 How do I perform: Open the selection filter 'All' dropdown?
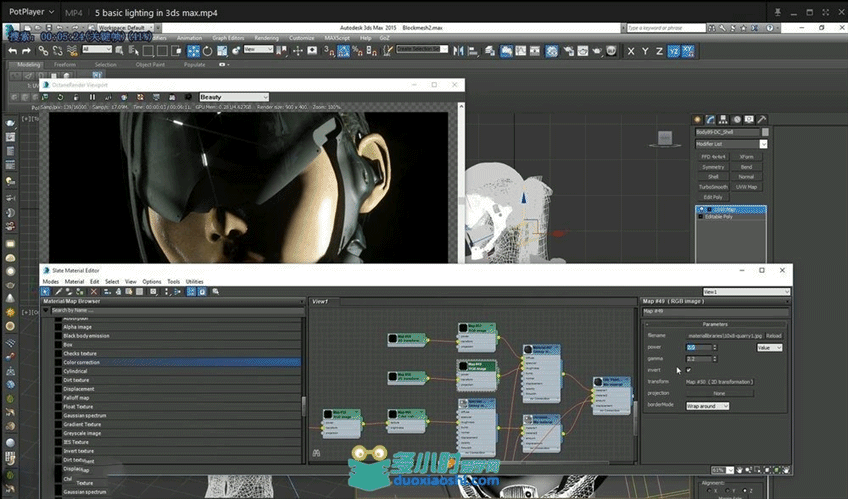coord(97,49)
